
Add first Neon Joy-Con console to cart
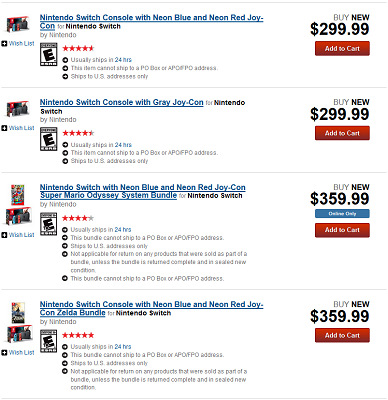[342, 48]
